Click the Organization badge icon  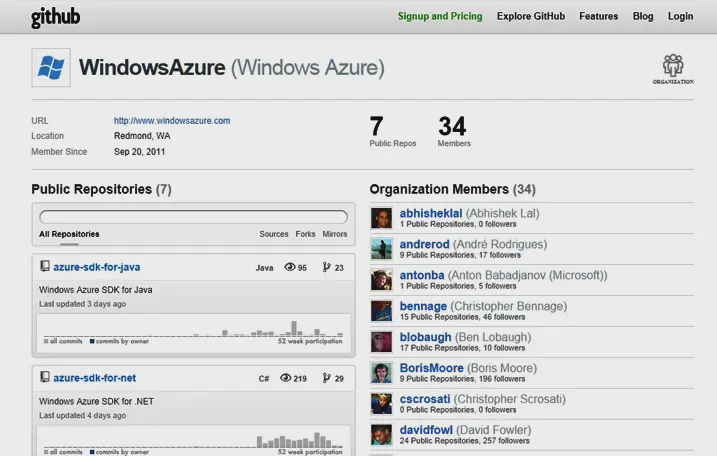[x=672, y=68]
